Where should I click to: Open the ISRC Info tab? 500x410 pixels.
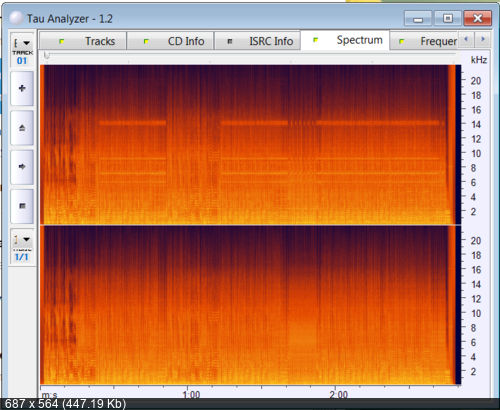[257, 41]
